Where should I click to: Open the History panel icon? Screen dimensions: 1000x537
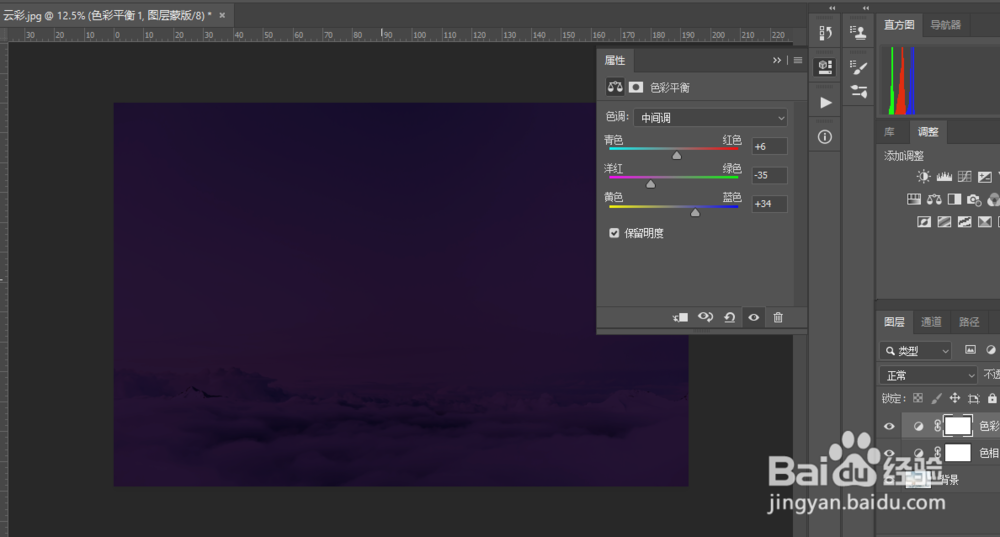click(x=825, y=33)
